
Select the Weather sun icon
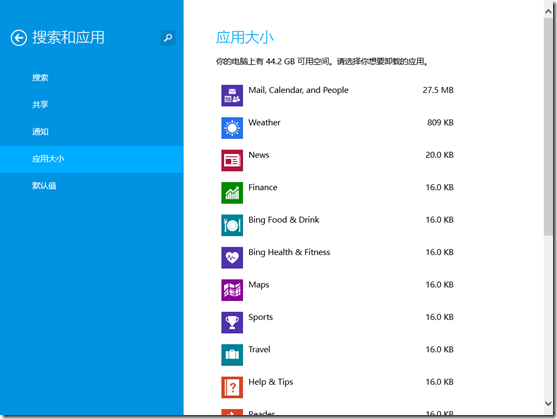tap(232, 128)
